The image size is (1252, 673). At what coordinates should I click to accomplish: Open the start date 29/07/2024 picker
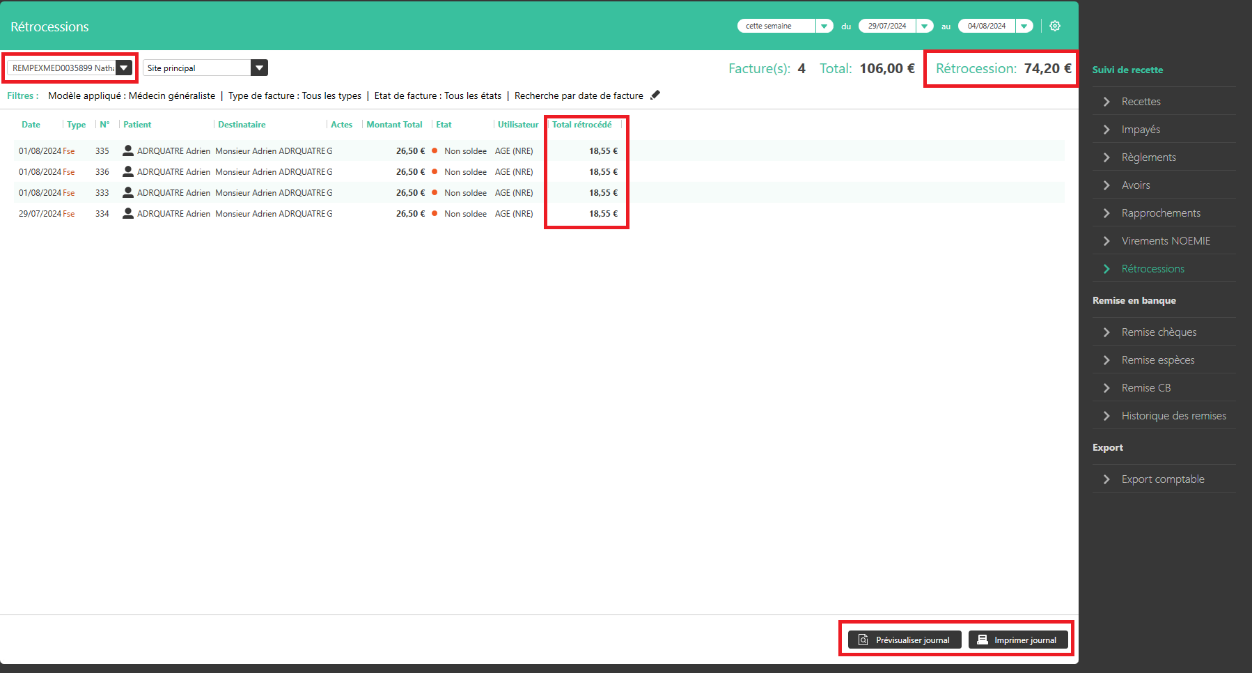click(924, 26)
